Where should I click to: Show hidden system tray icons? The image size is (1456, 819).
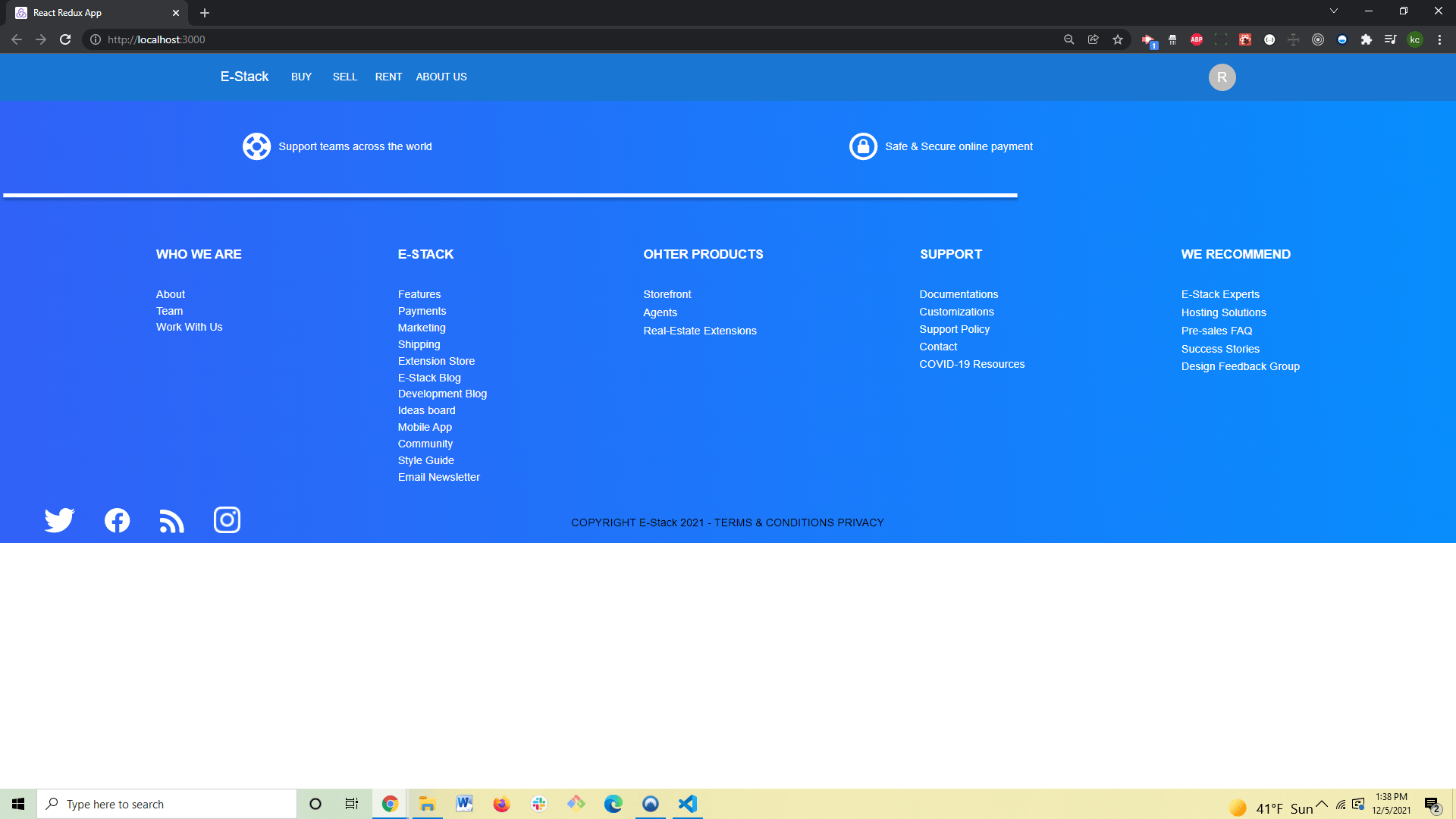pos(1322,804)
